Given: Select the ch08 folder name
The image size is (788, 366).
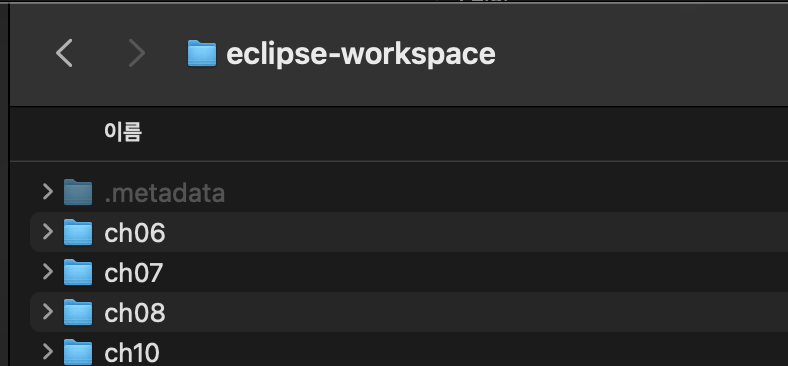Looking at the screenshot, I should pos(135,313).
